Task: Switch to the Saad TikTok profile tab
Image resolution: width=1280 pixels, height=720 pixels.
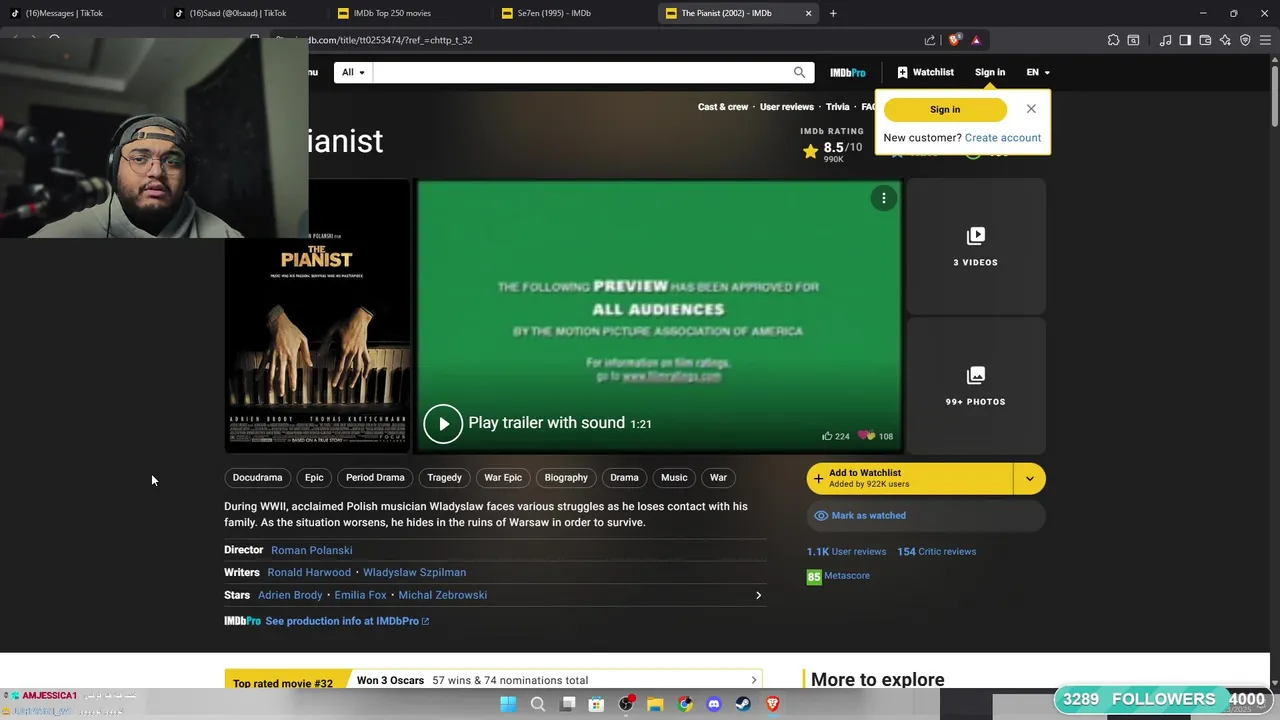Action: click(246, 13)
